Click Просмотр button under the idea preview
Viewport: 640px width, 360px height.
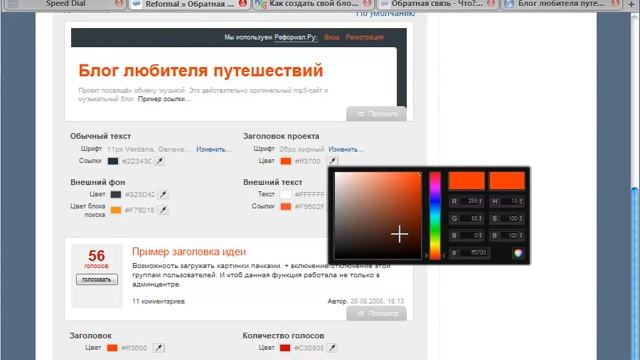pos(376,313)
